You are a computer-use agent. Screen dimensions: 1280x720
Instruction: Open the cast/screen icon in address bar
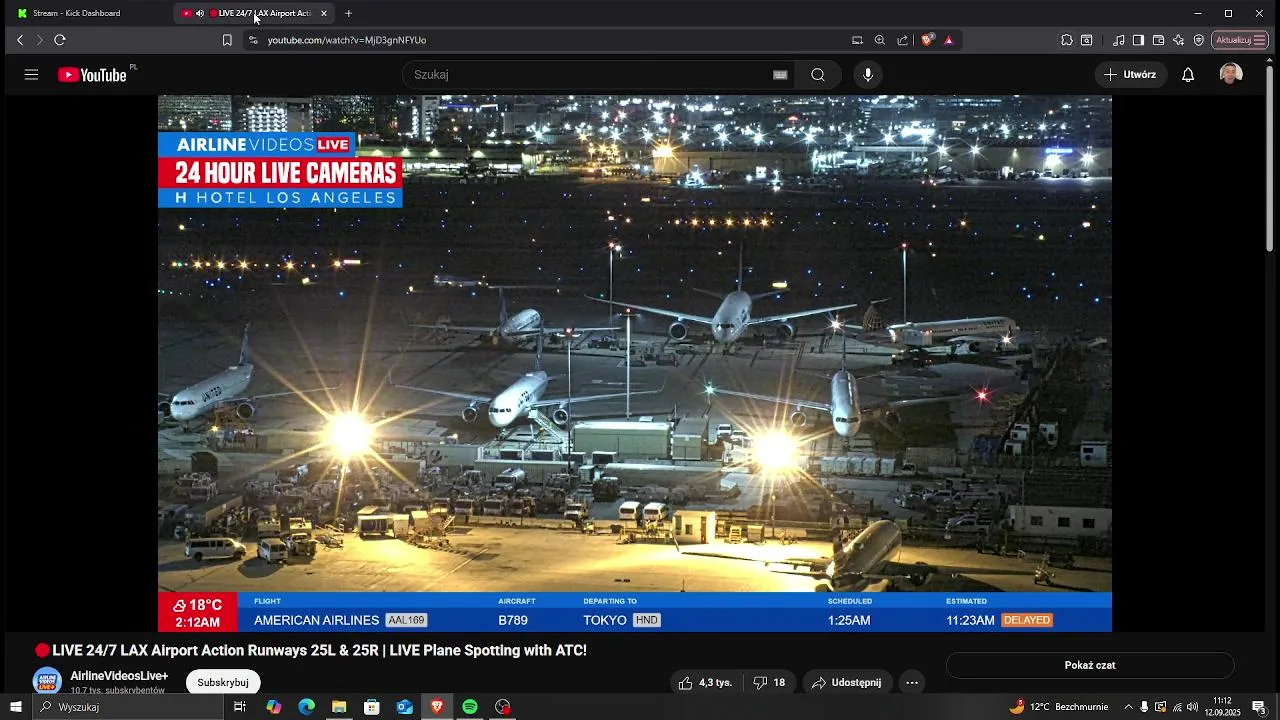coord(857,40)
